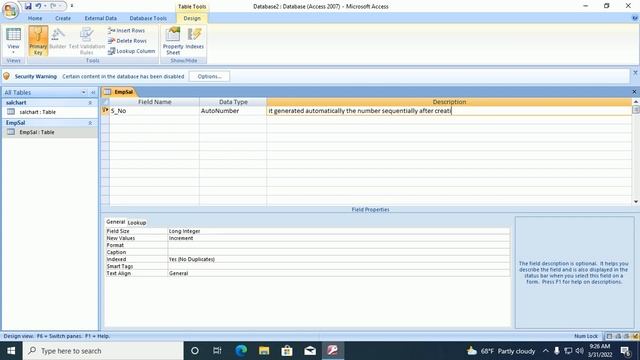Launch Microsoft Edge from taskbar
This screenshot has width=640, height=360.
tap(241, 351)
